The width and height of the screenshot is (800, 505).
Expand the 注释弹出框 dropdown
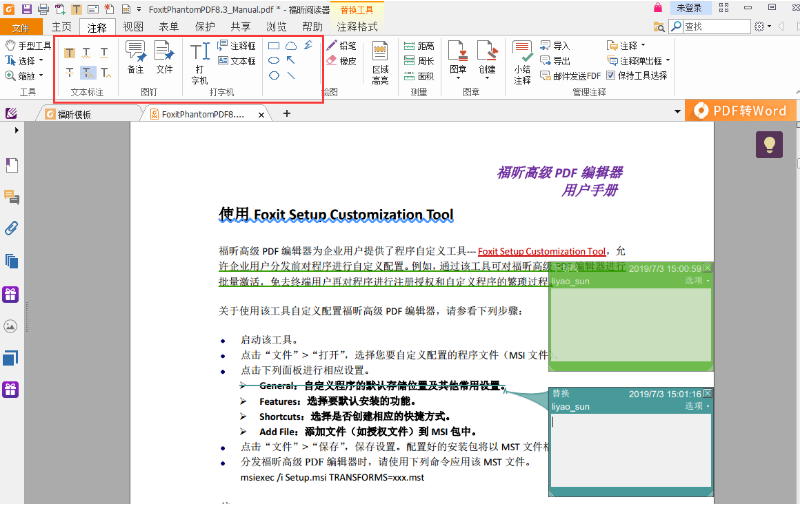[668, 61]
